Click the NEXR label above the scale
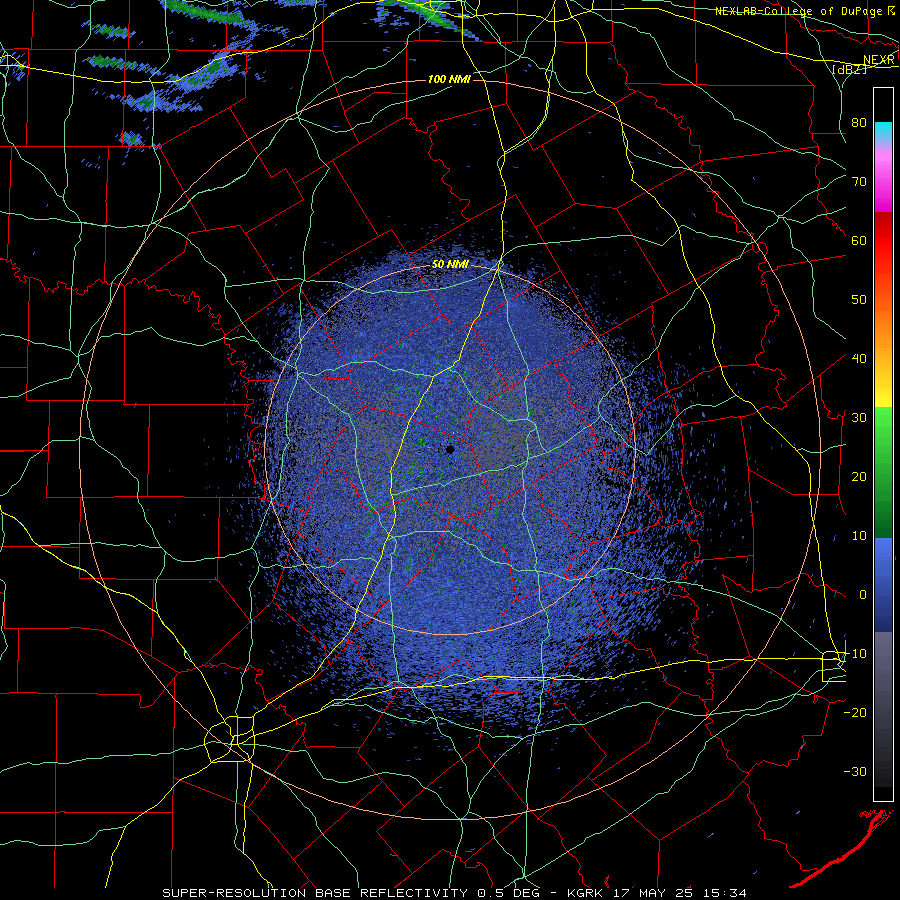The height and width of the screenshot is (900, 900). coord(879,60)
